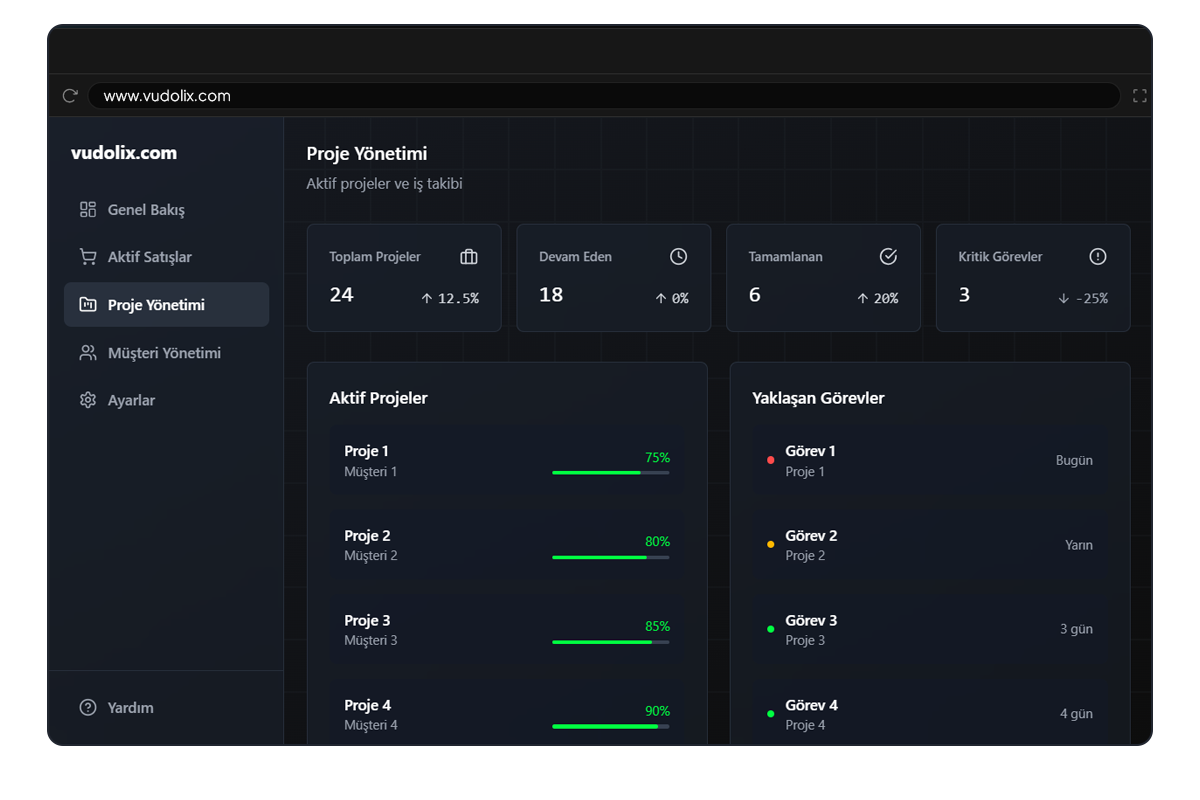Click the checkmark icon in Tamamlanan card

[x=888, y=257]
